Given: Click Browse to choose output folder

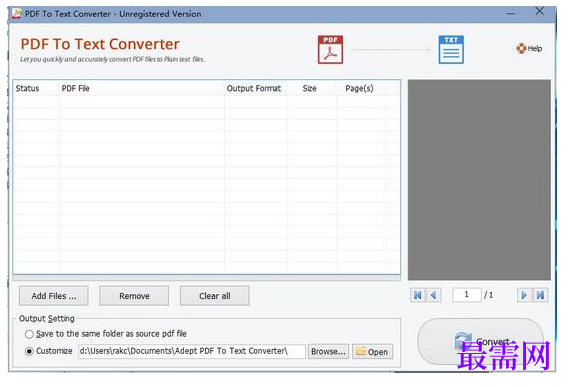Looking at the screenshot, I should [x=328, y=351].
